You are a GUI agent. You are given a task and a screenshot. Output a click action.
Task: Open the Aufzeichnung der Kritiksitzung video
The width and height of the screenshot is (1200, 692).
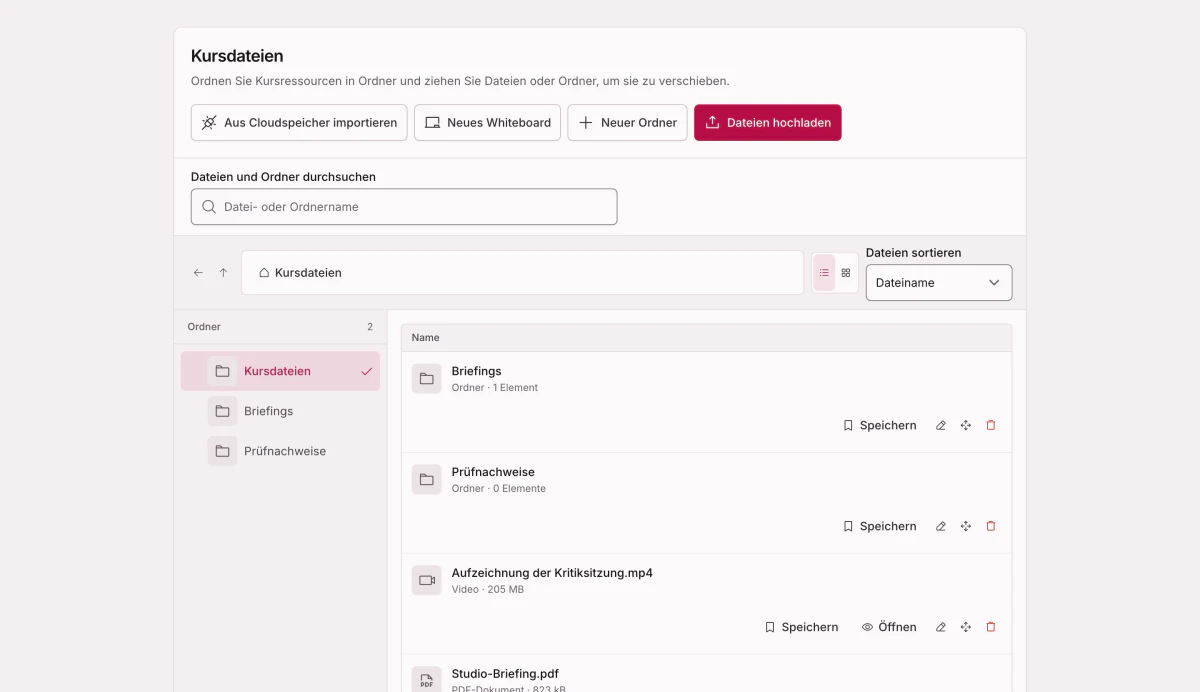tap(889, 628)
